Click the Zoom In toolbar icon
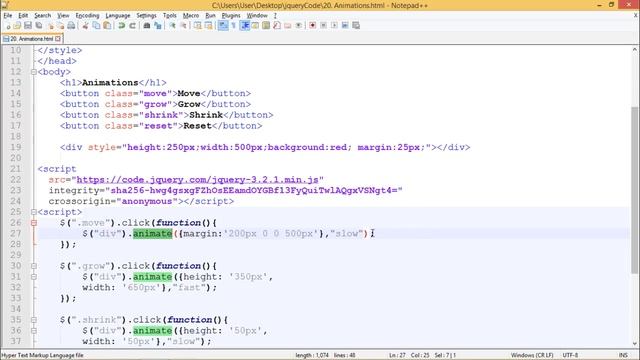640x360 pixels. point(172,26)
